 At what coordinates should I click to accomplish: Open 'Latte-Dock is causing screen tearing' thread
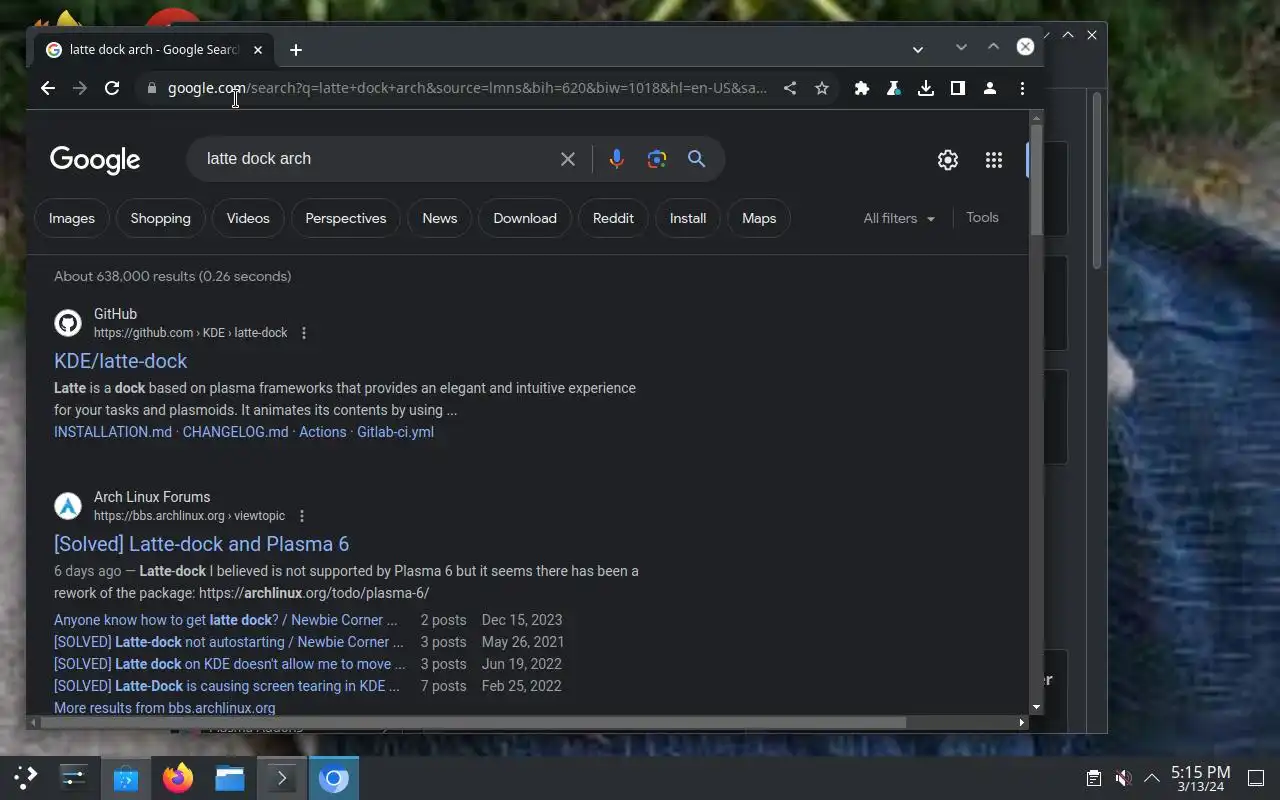pos(226,686)
